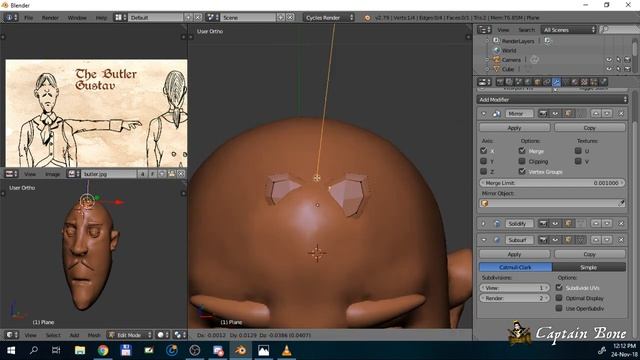Toggle Solidify modifier render camera icon
This screenshot has height=360, width=640.
point(542,224)
